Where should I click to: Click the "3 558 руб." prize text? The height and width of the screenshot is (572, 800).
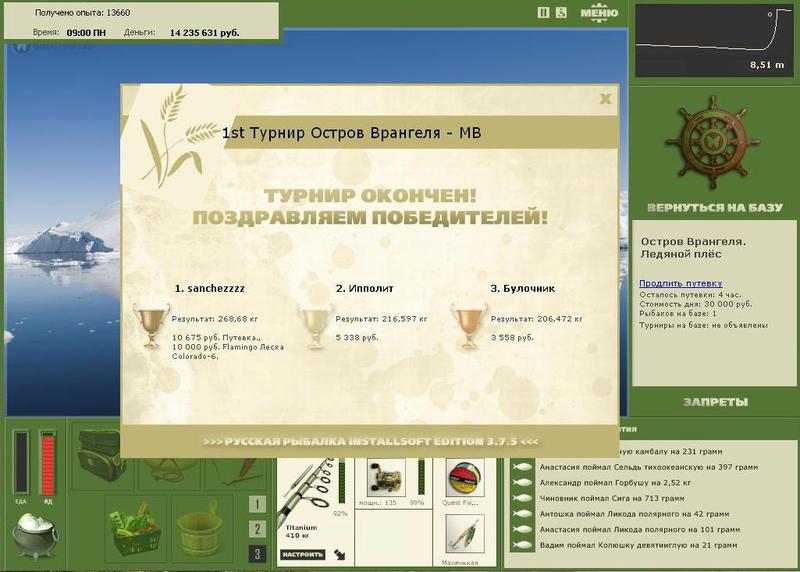click(x=512, y=337)
